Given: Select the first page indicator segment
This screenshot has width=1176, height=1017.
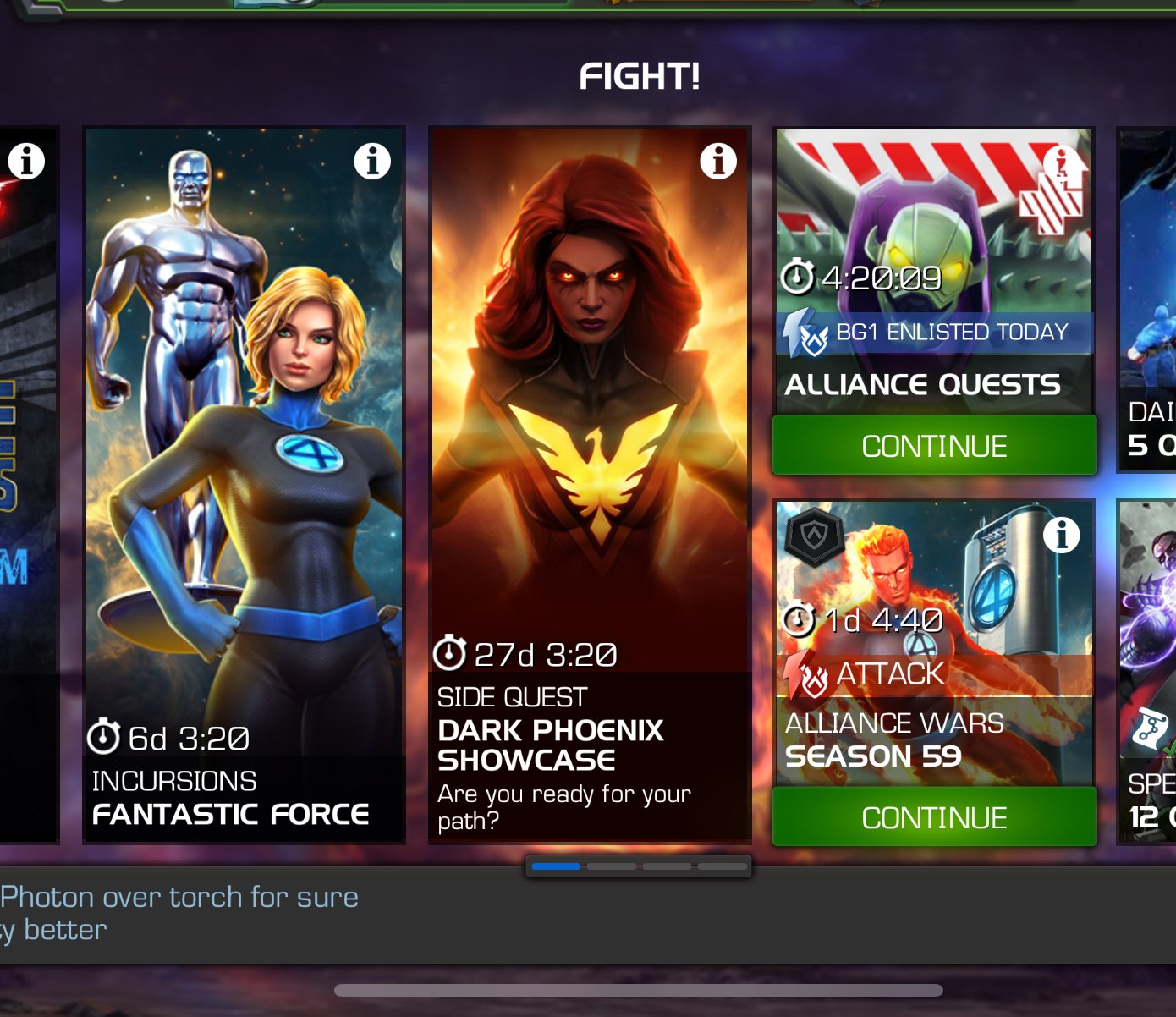Looking at the screenshot, I should click(556, 866).
